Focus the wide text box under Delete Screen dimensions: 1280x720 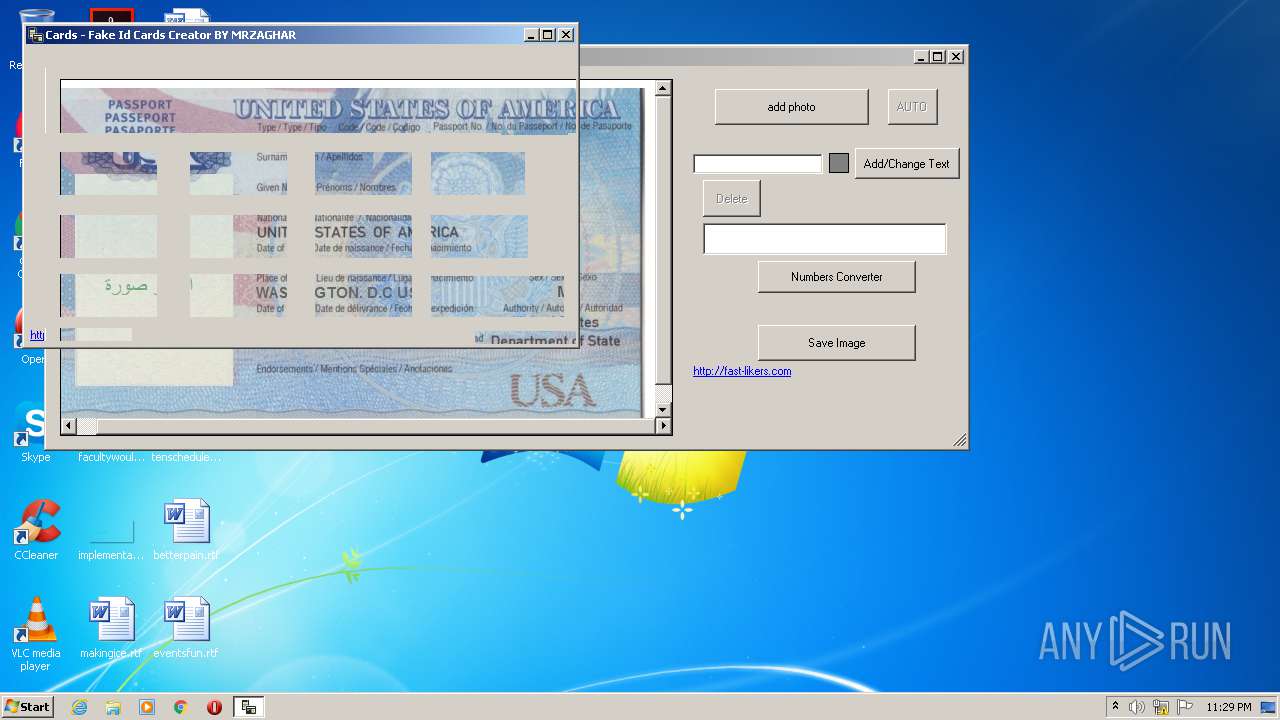click(x=824, y=239)
